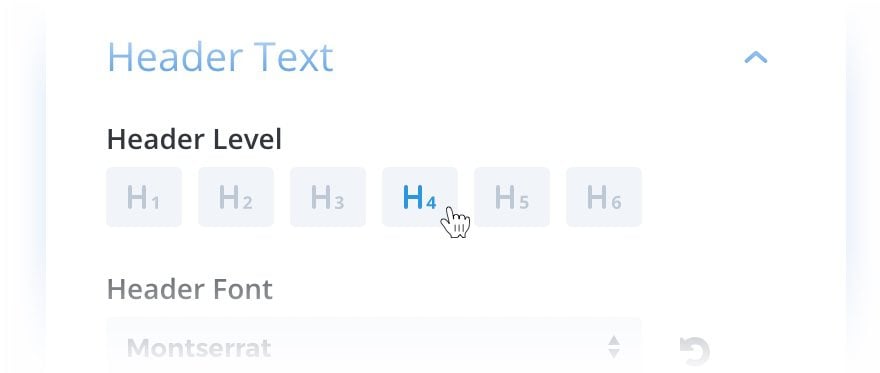The height and width of the screenshot is (373, 880).
Task: Choose the H3 header level icon
Action: (x=328, y=197)
